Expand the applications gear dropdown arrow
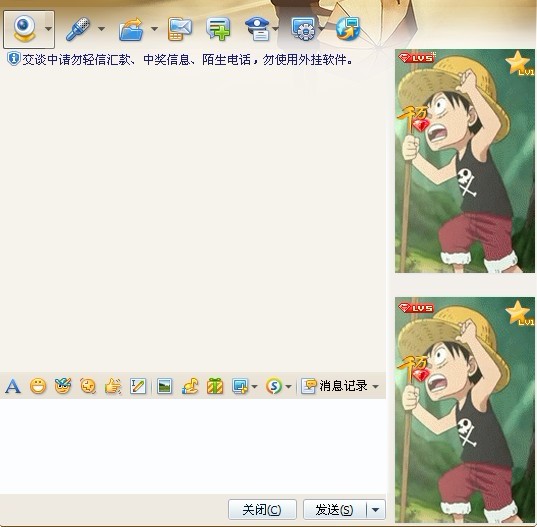The height and width of the screenshot is (527, 537). [321, 29]
